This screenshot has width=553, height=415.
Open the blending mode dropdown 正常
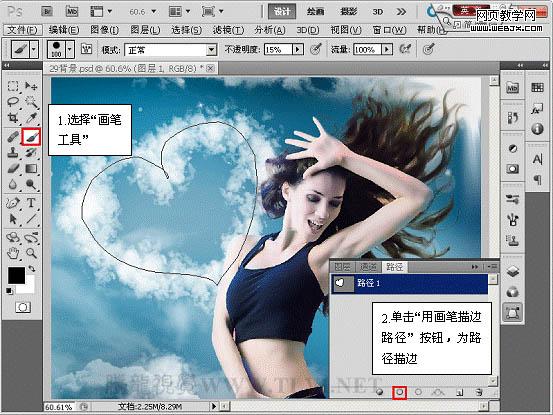[170, 50]
